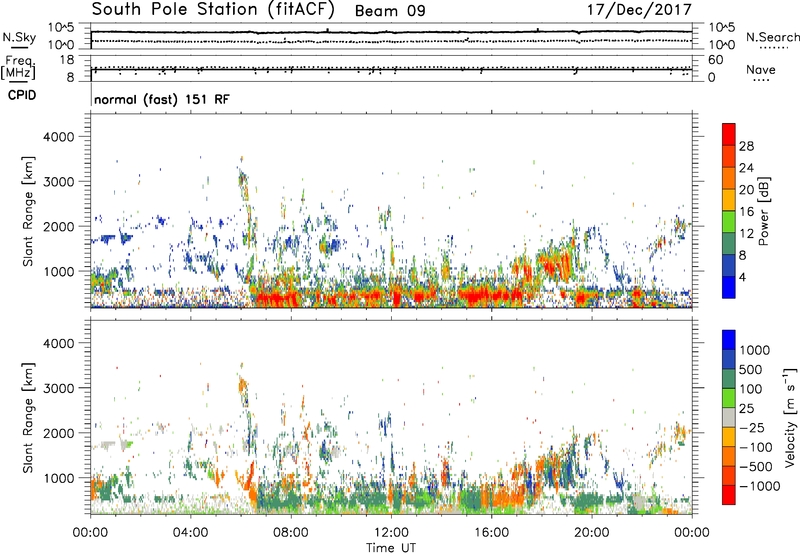This screenshot has width=800, height=554.
Task: Click the '16:00' time tick label
Action: [x=491, y=533]
